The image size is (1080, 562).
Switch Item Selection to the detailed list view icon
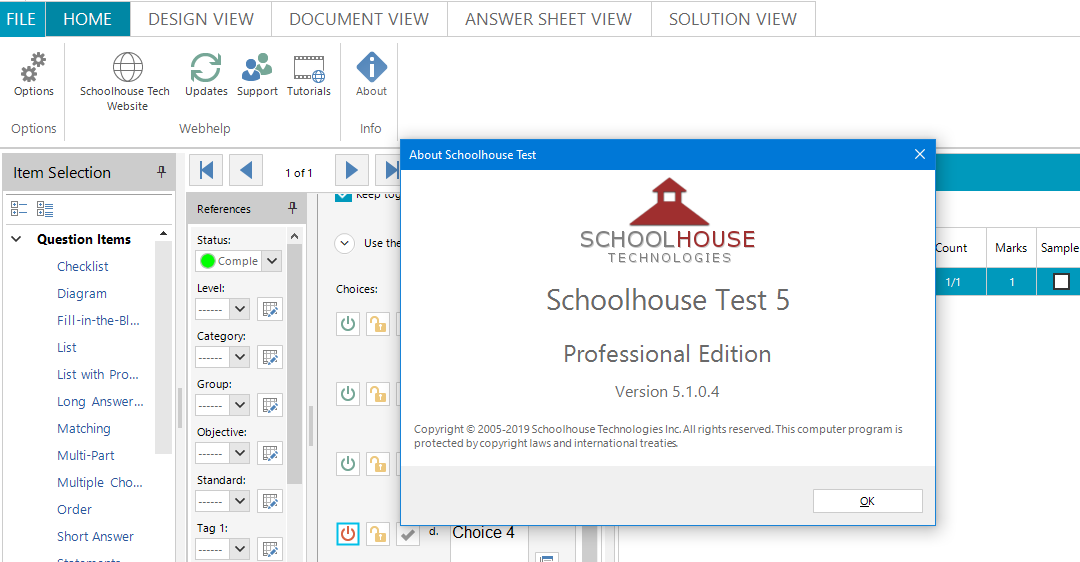[x=45, y=209]
